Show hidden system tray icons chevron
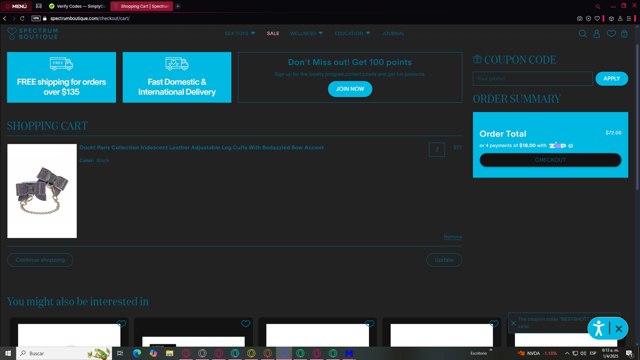640x360 pixels. pyautogui.click(x=567, y=353)
